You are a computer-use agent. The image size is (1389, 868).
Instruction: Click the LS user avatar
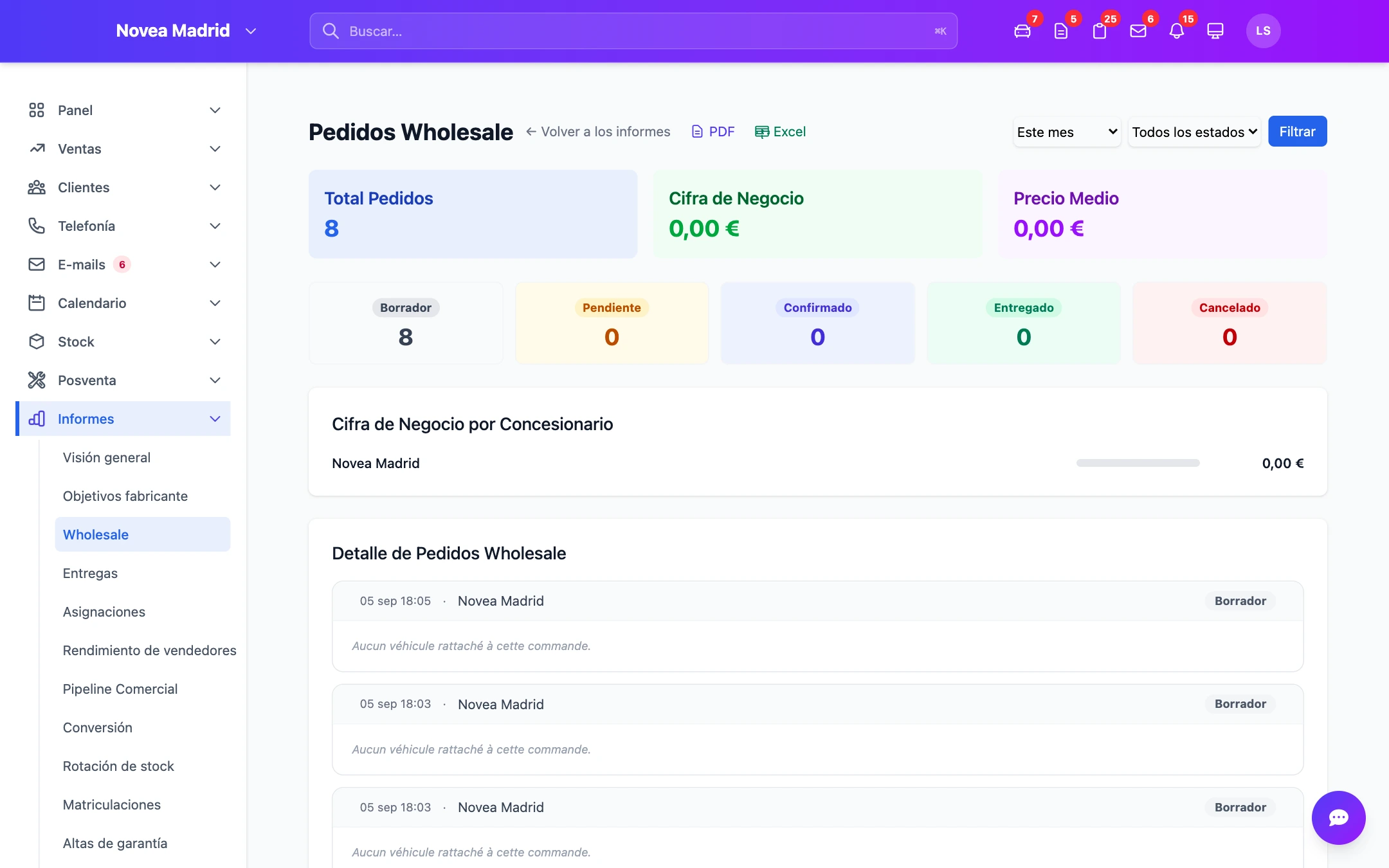pyautogui.click(x=1263, y=31)
